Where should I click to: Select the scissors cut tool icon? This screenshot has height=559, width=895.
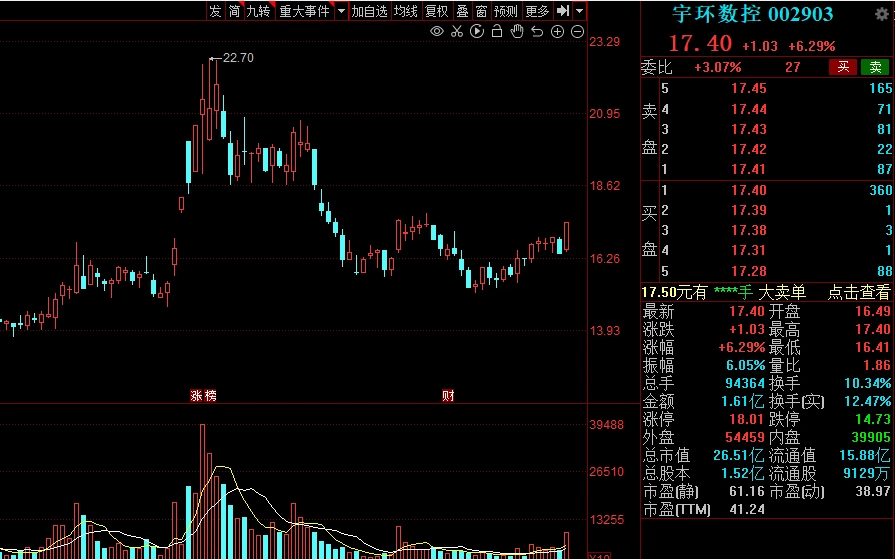coord(456,32)
